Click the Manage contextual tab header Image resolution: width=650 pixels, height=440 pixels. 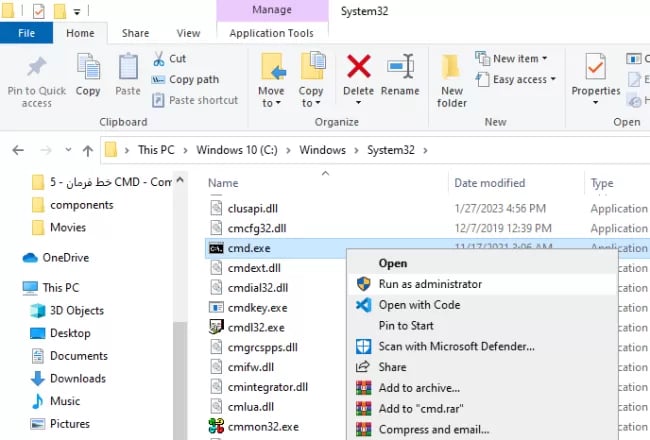(272, 10)
